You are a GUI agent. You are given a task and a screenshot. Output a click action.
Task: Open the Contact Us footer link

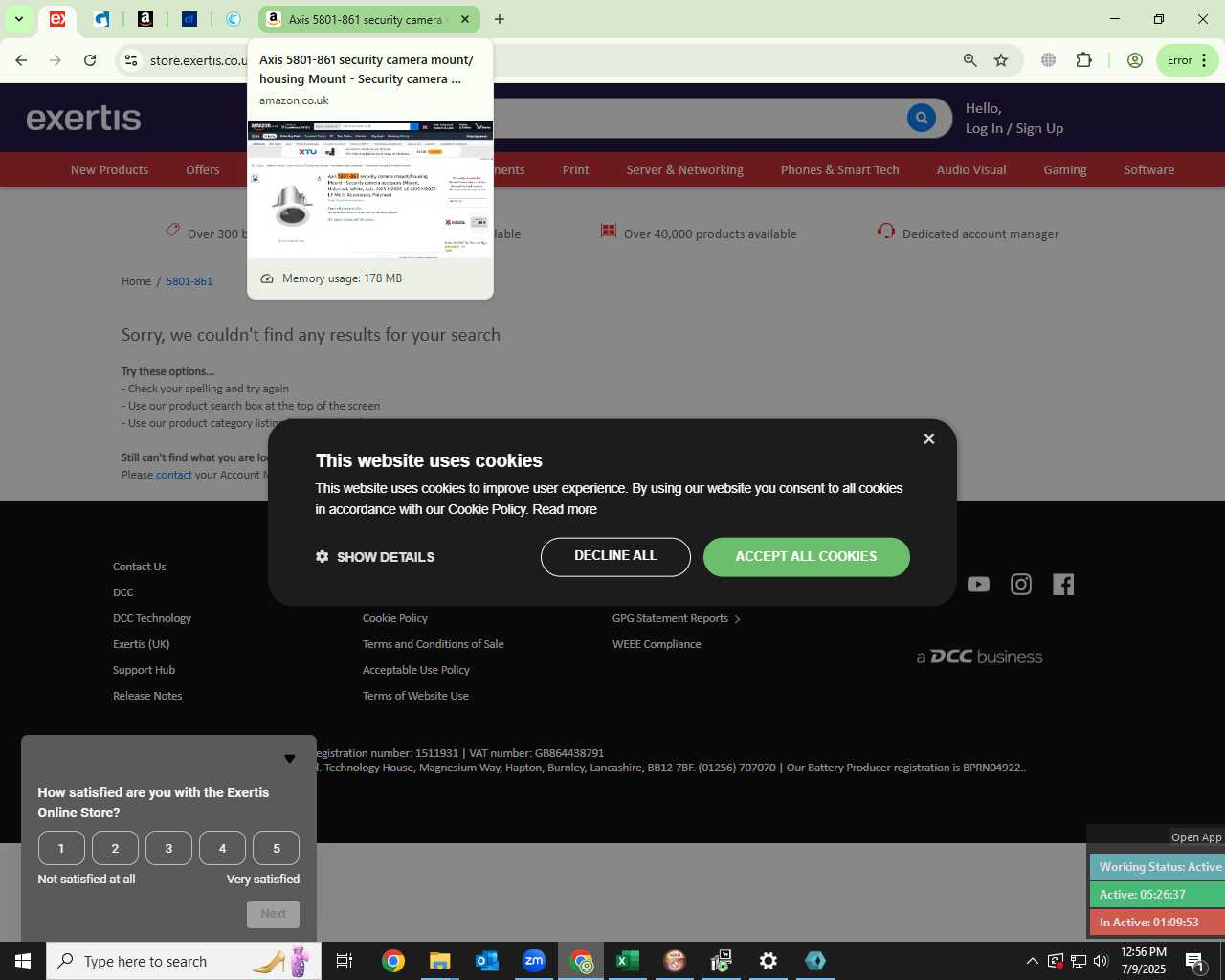(x=139, y=567)
